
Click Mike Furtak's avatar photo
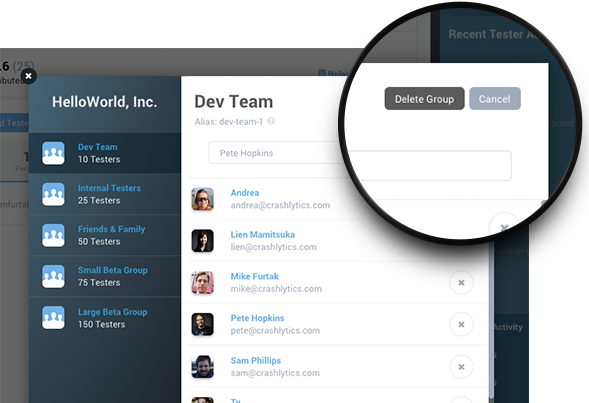[x=202, y=282]
